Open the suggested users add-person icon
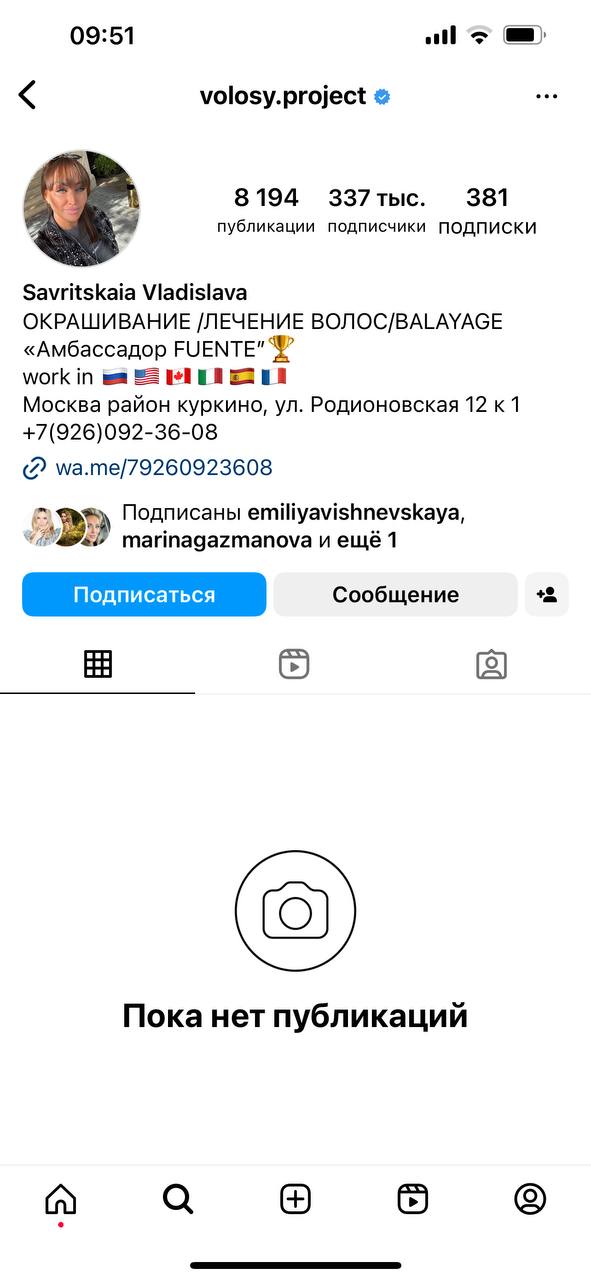 click(x=546, y=594)
